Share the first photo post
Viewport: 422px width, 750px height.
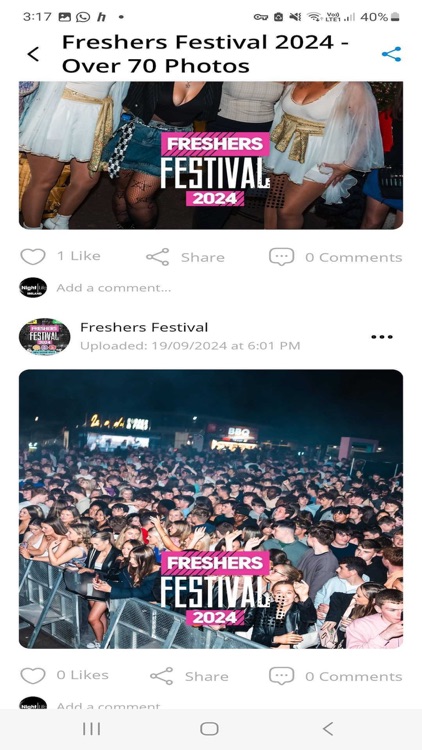pyautogui.click(x=186, y=257)
